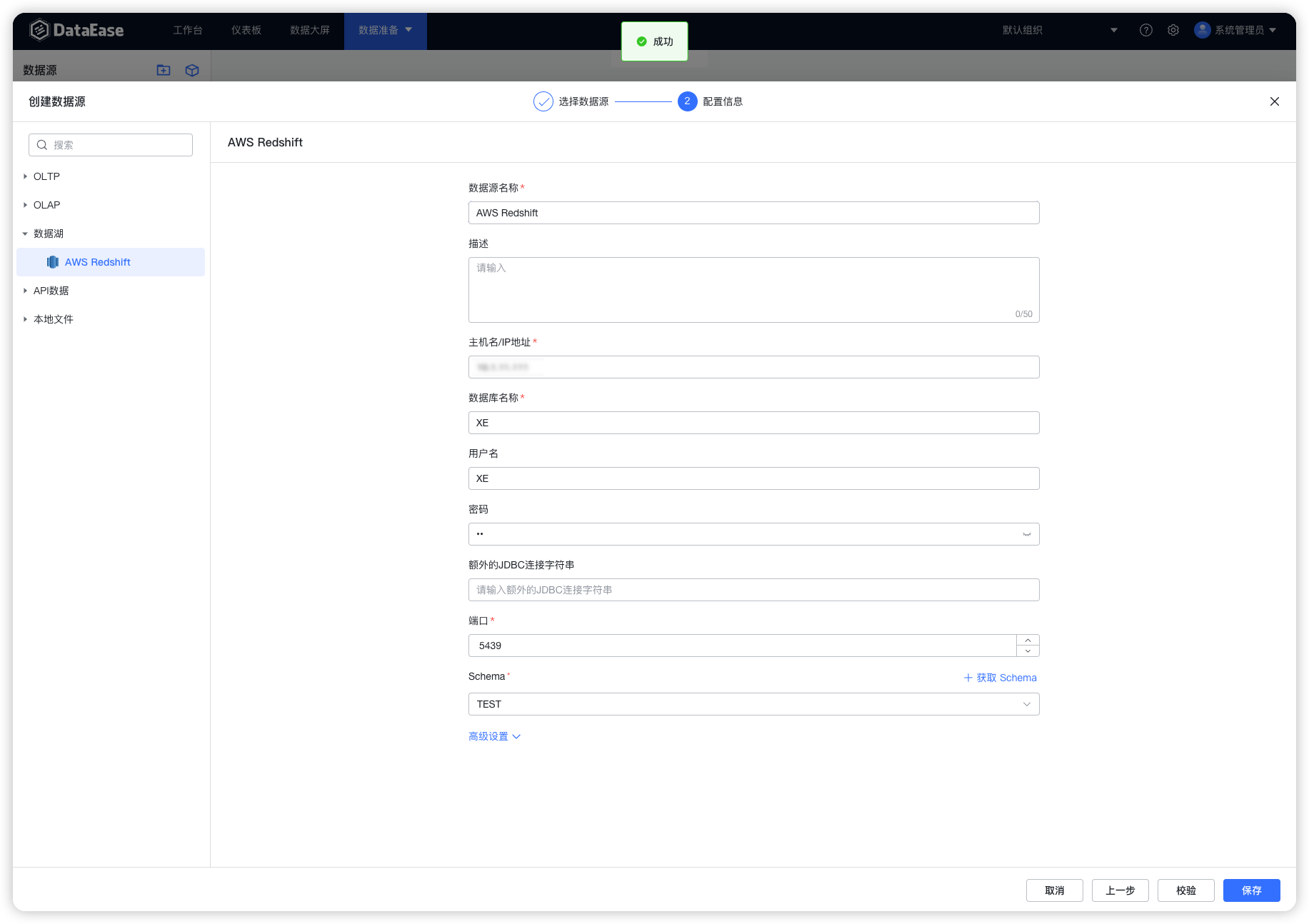
Task: Click the cube datasource icon in 数据源 panel
Action: point(192,70)
